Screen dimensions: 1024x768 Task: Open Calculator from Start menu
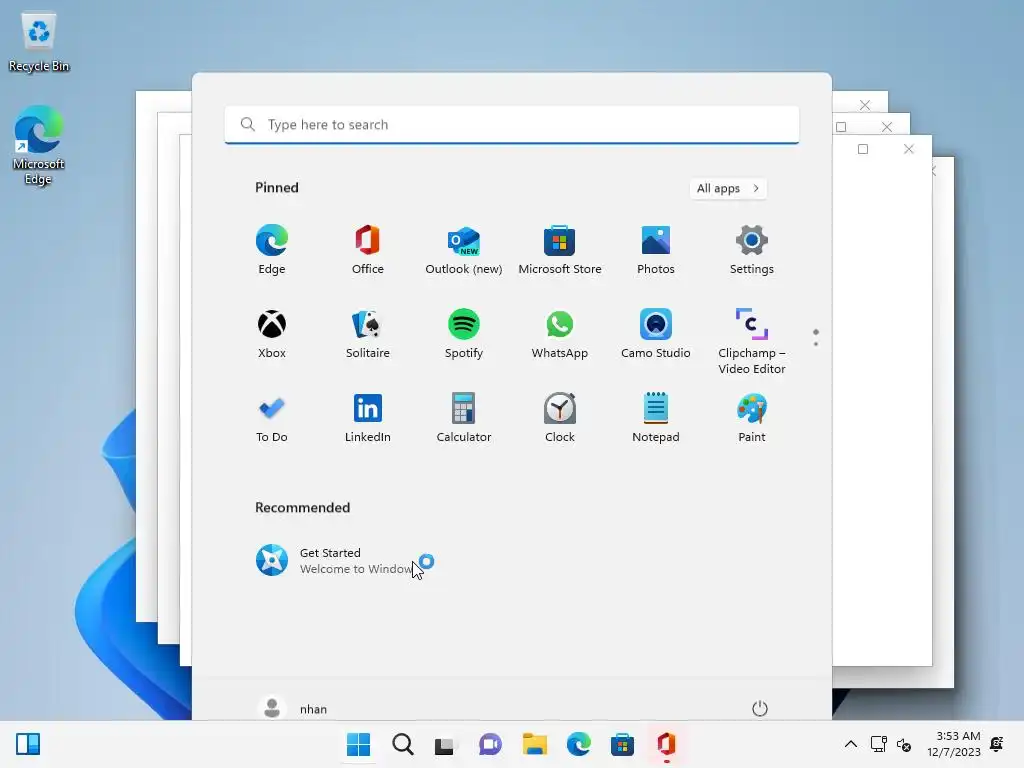click(464, 418)
